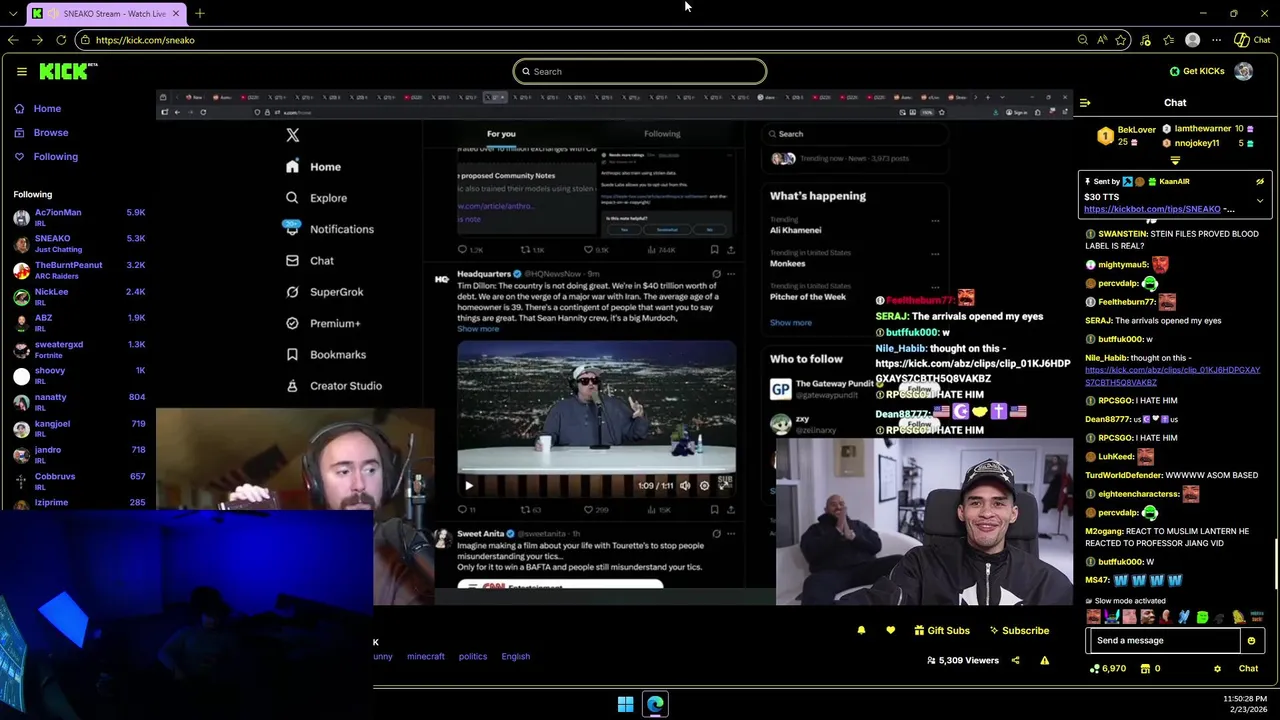Image resolution: width=1280 pixels, height=720 pixels.
Task: Refresh the browser page
Action: coord(61,40)
